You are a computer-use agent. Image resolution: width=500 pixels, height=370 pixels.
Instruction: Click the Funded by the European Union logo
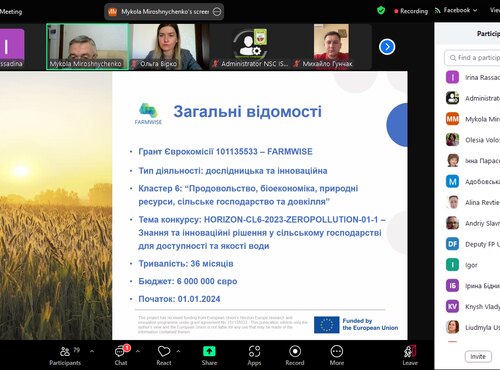pyautogui.click(x=356, y=325)
